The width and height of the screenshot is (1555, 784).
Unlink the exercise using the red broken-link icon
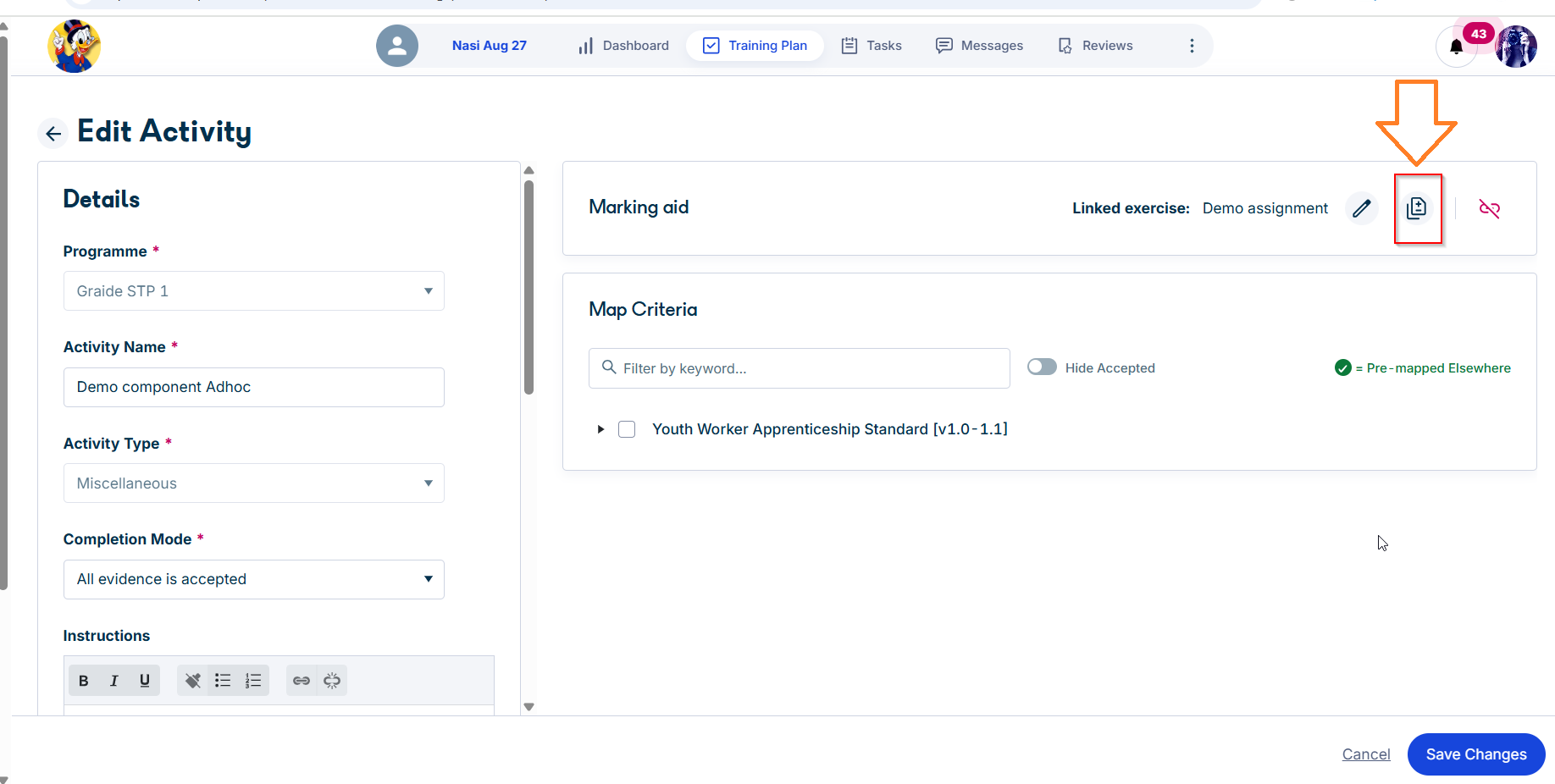click(1489, 208)
